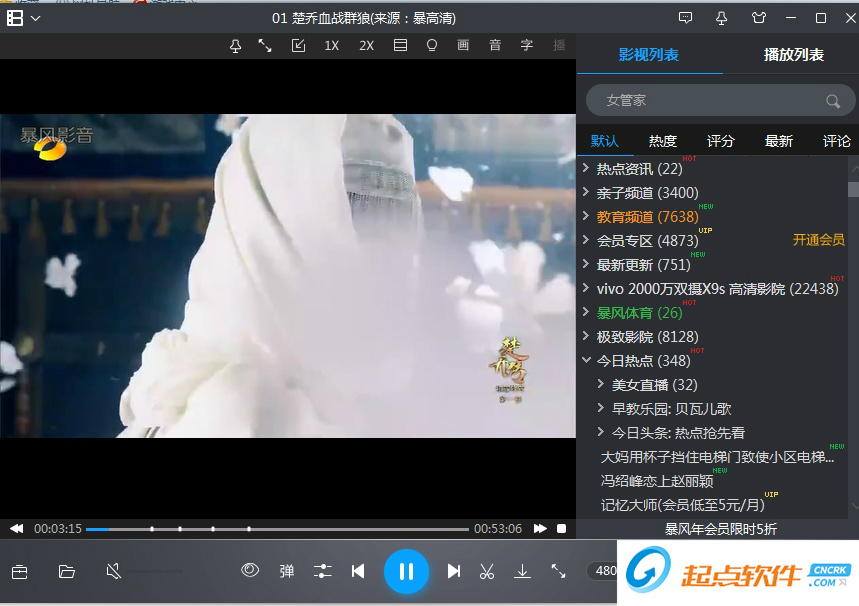This screenshot has height=606, width=859.
Task: Sort list by 热度
Action: coord(663,141)
